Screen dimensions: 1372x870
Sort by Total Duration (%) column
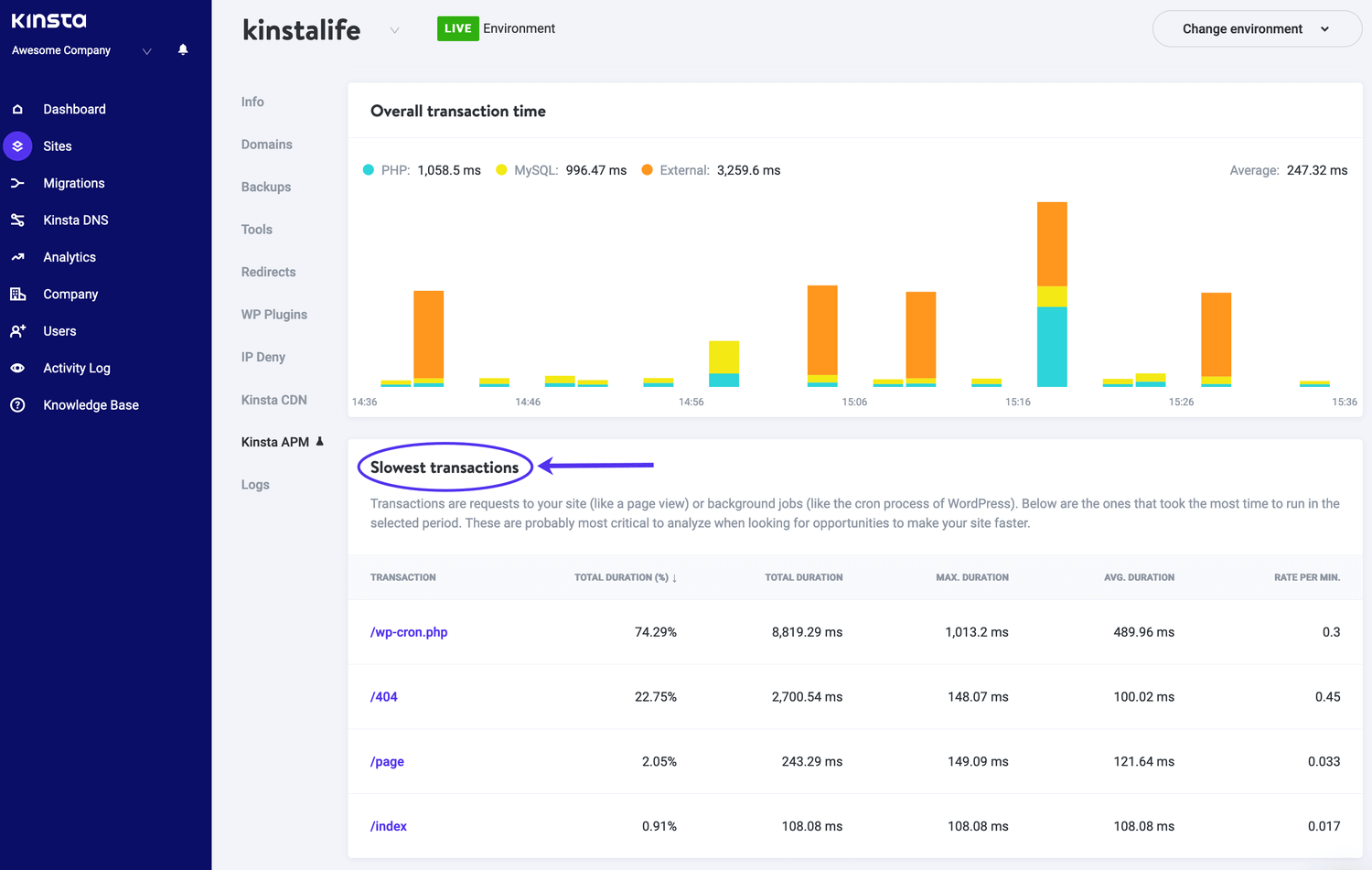(x=626, y=577)
